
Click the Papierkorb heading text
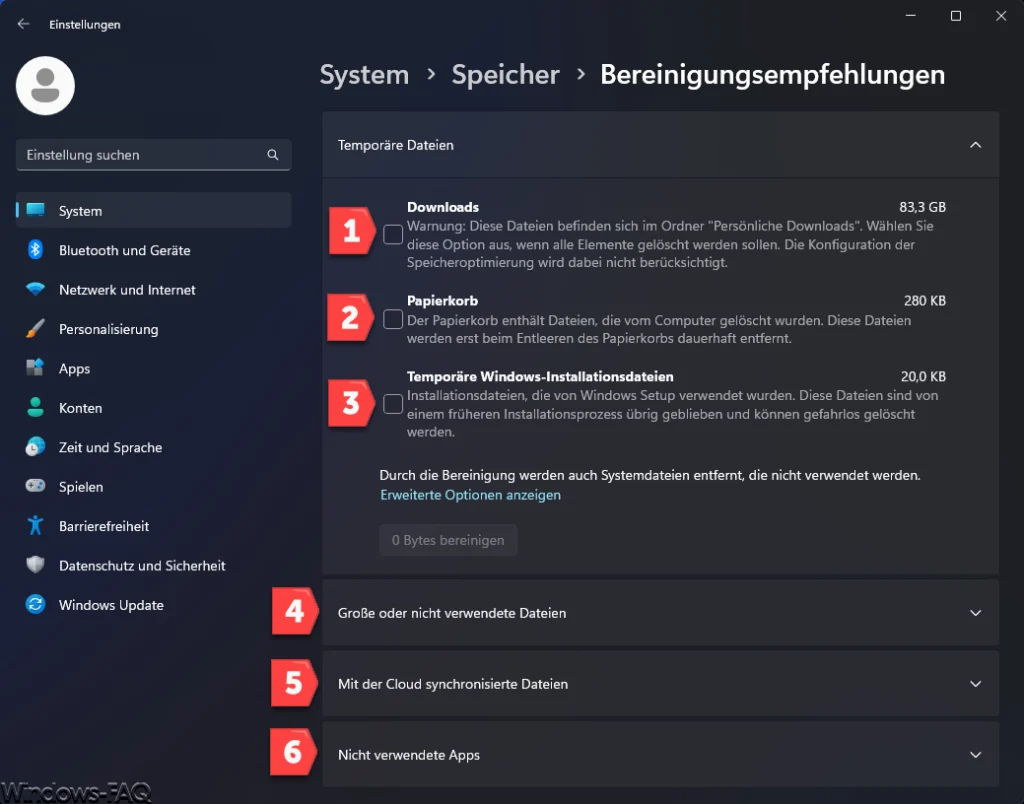[442, 300]
